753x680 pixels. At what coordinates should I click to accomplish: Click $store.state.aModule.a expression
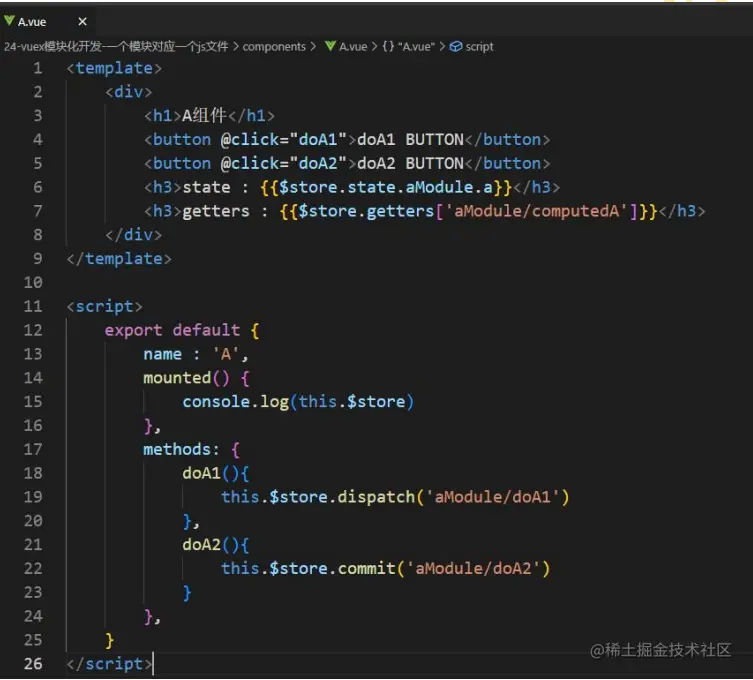tap(386, 187)
